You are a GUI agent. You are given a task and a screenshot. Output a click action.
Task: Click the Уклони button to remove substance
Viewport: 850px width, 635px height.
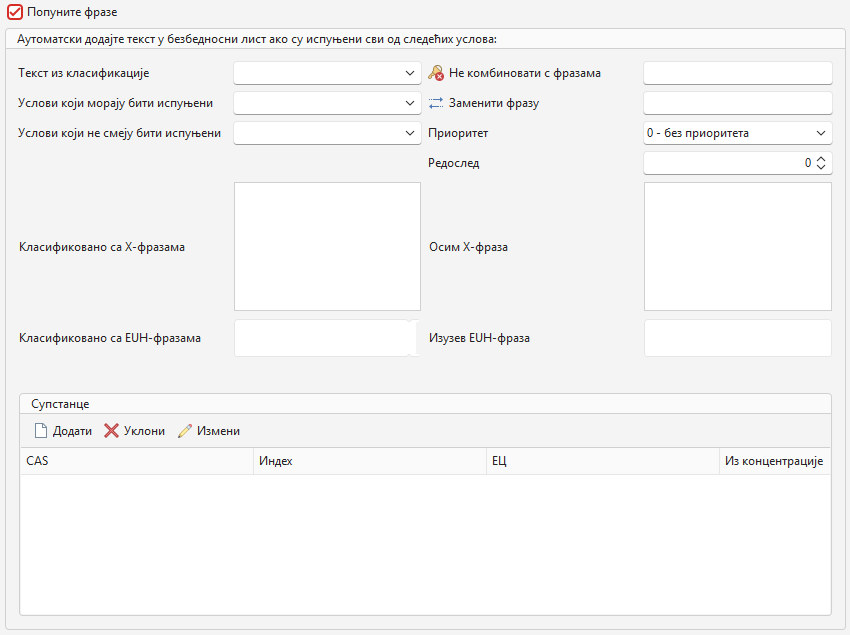click(134, 431)
